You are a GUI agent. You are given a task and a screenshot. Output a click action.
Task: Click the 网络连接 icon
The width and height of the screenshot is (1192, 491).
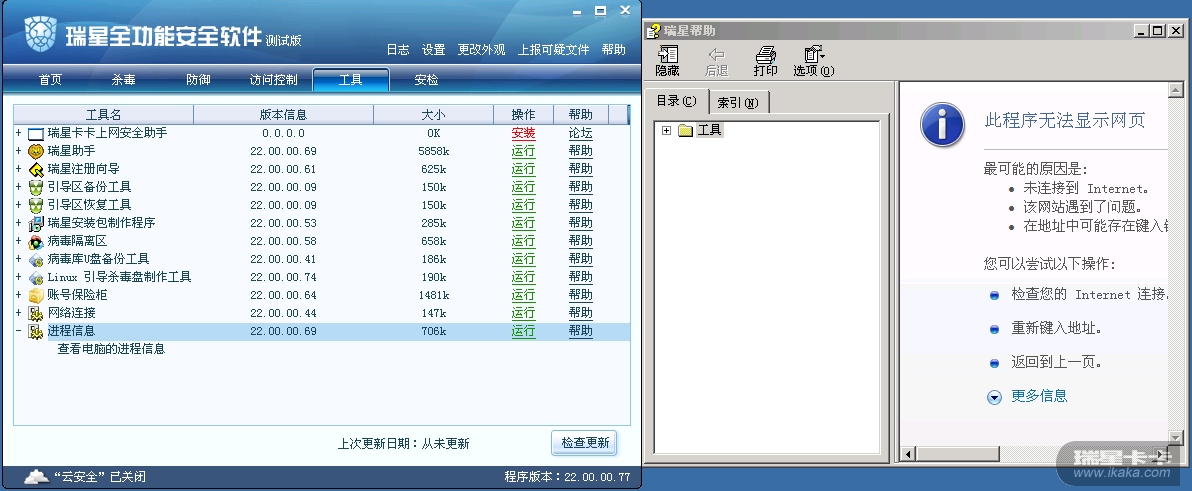tap(36, 313)
